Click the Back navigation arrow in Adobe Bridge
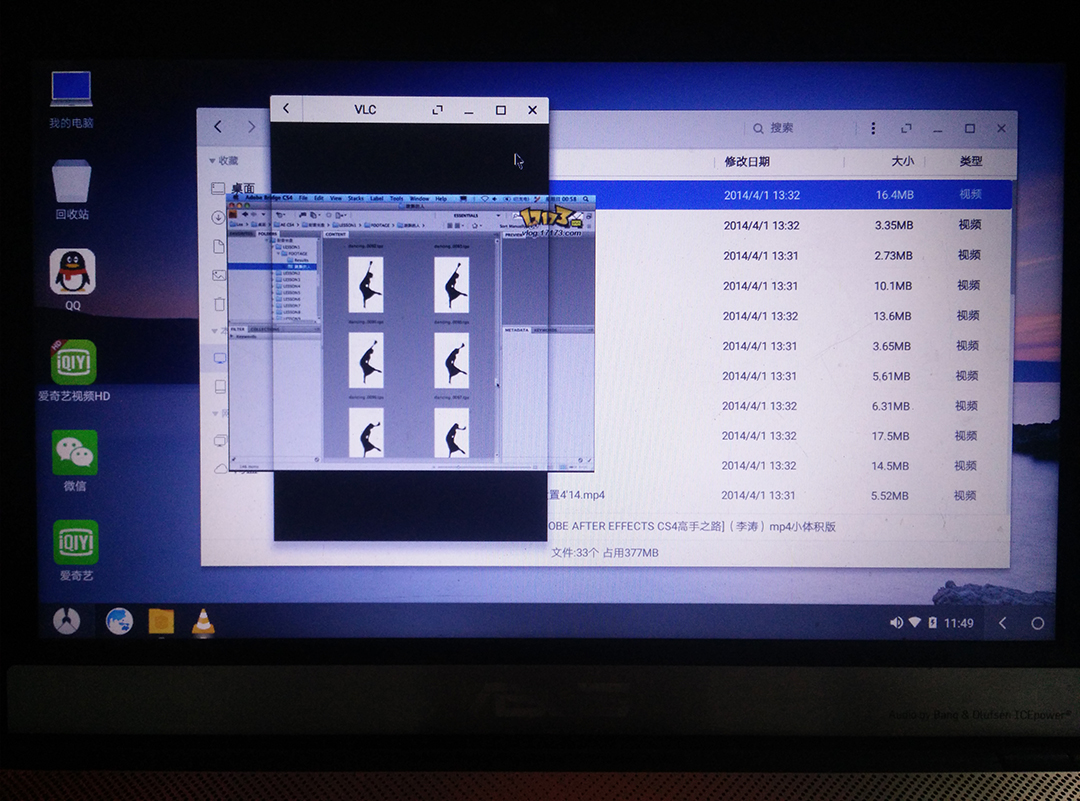Screen dimensions: 1080x801 243,214
